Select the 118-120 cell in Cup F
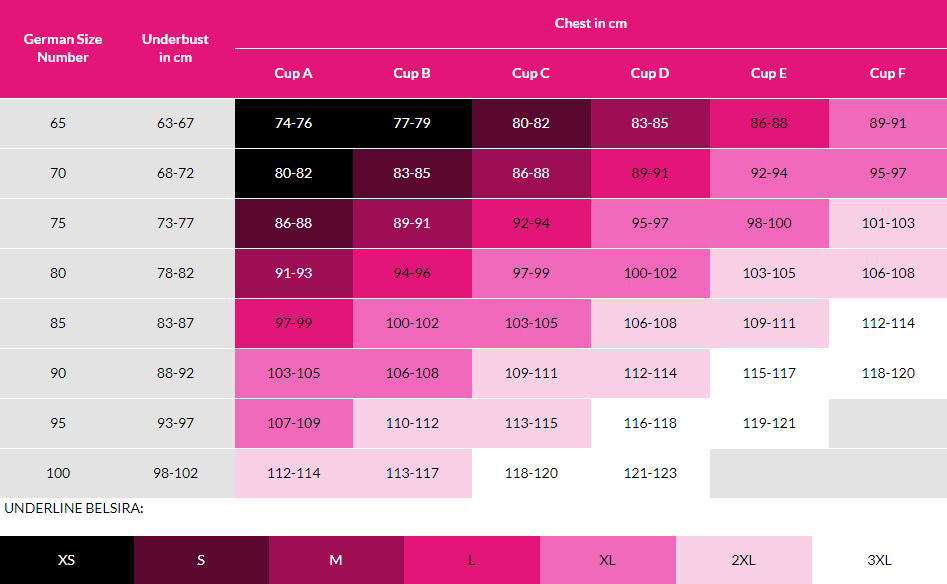 coord(888,373)
